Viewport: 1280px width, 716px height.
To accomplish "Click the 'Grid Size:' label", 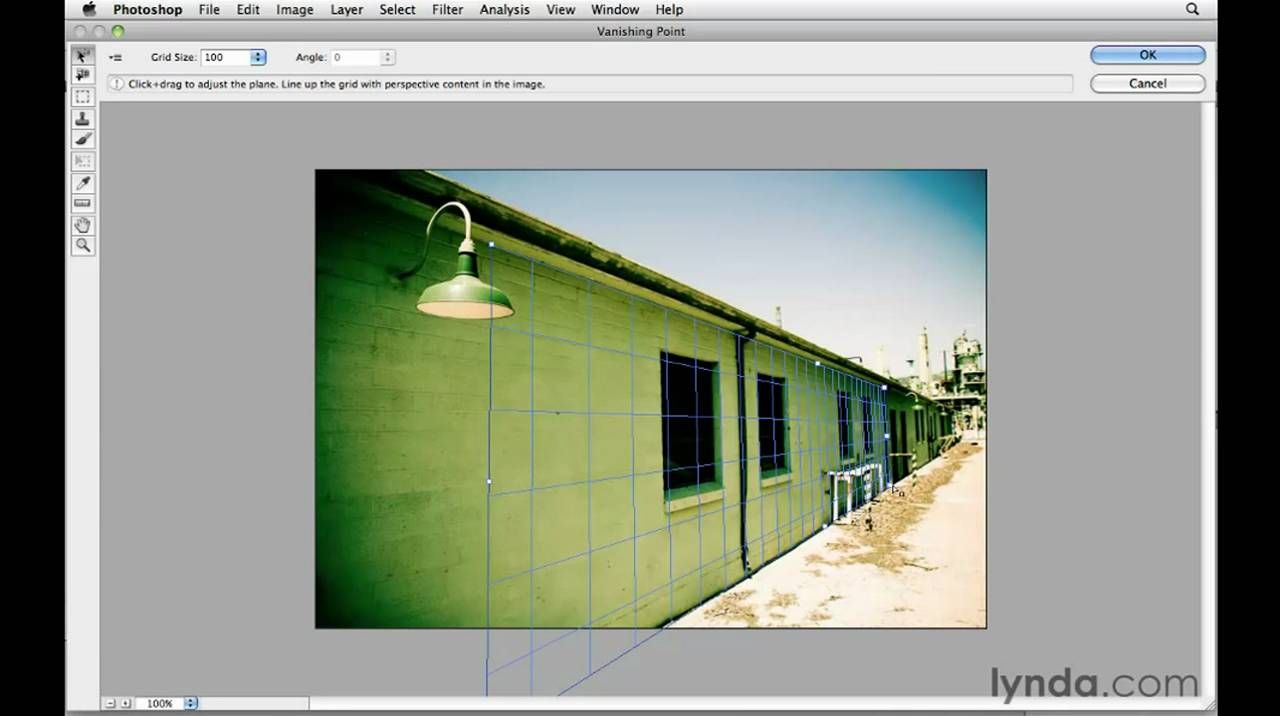I will point(173,58).
